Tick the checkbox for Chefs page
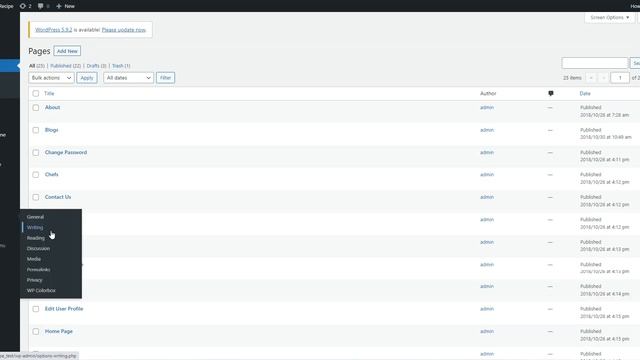This screenshot has height=360, width=640. tap(36, 175)
